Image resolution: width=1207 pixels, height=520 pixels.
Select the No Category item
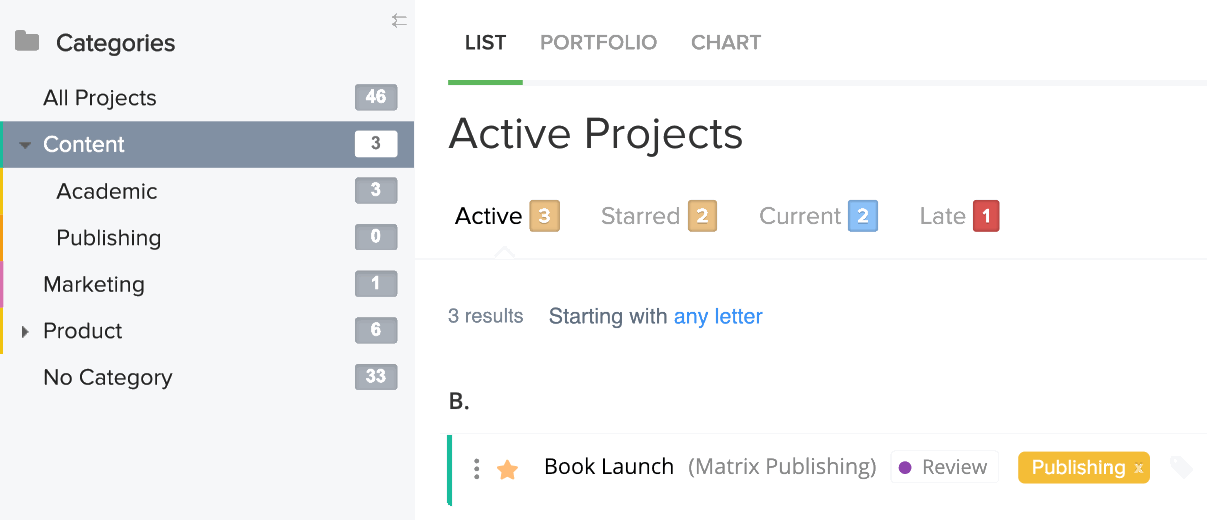click(207, 377)
